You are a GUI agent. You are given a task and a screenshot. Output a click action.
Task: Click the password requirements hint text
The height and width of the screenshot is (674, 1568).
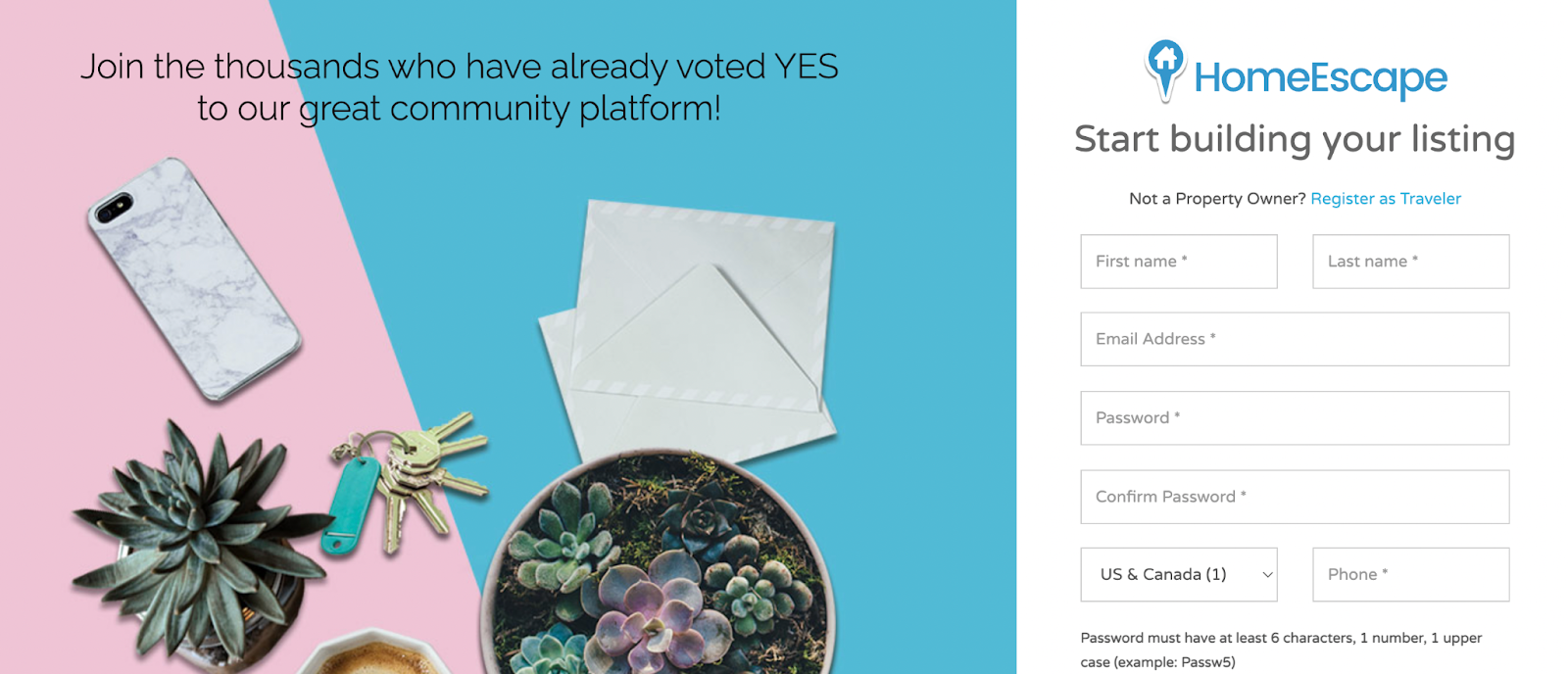click(x=1280, y=650)
